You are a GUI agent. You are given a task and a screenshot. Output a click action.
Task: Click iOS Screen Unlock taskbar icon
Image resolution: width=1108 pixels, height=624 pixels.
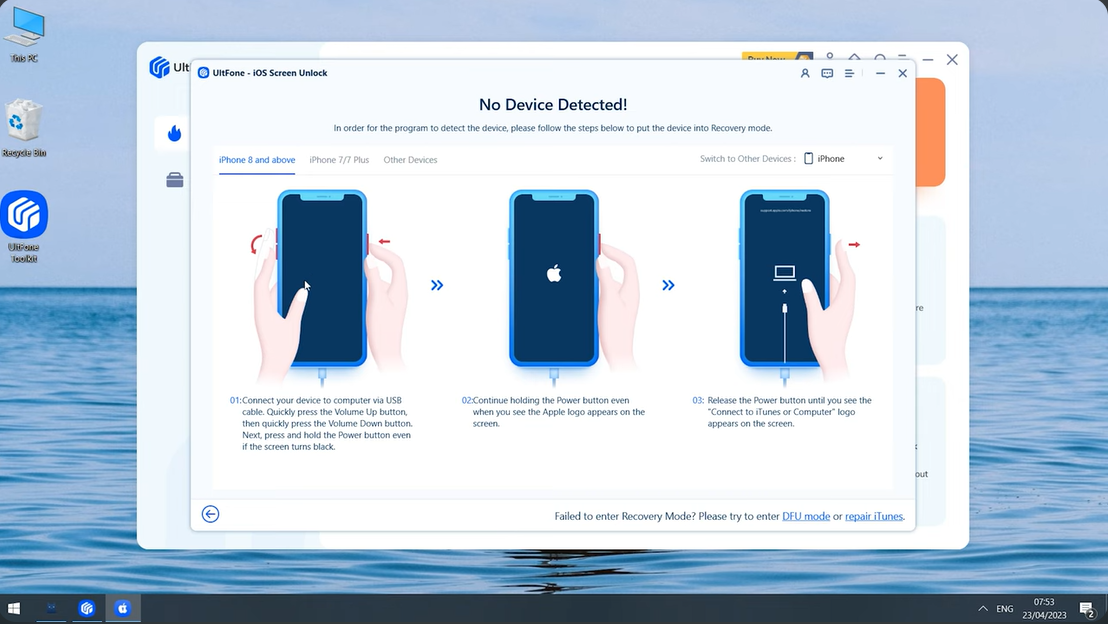tap(122, 608)
